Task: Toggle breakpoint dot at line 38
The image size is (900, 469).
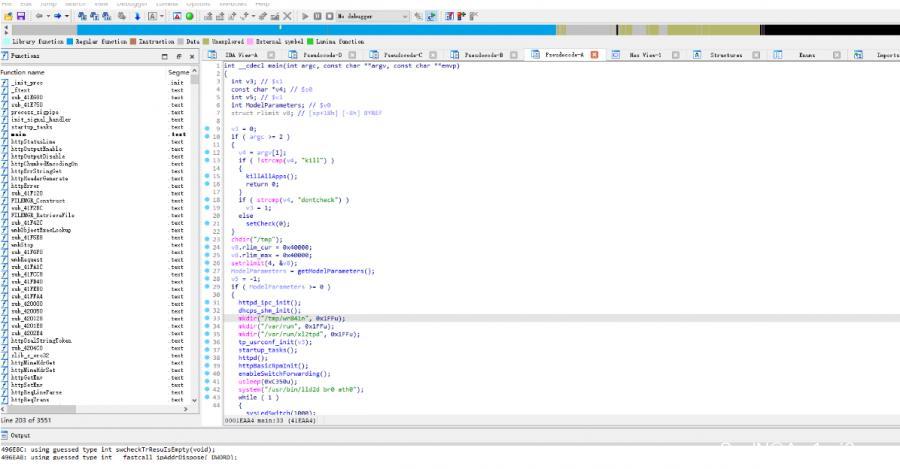Action: [207, 358]
